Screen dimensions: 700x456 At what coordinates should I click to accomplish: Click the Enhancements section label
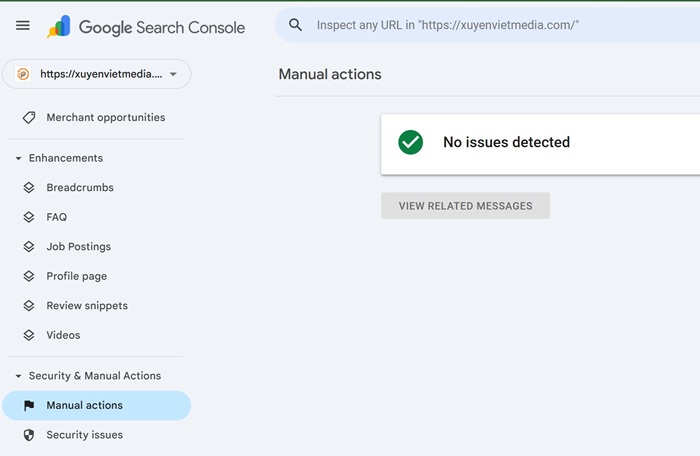click(x=66, y=158)
